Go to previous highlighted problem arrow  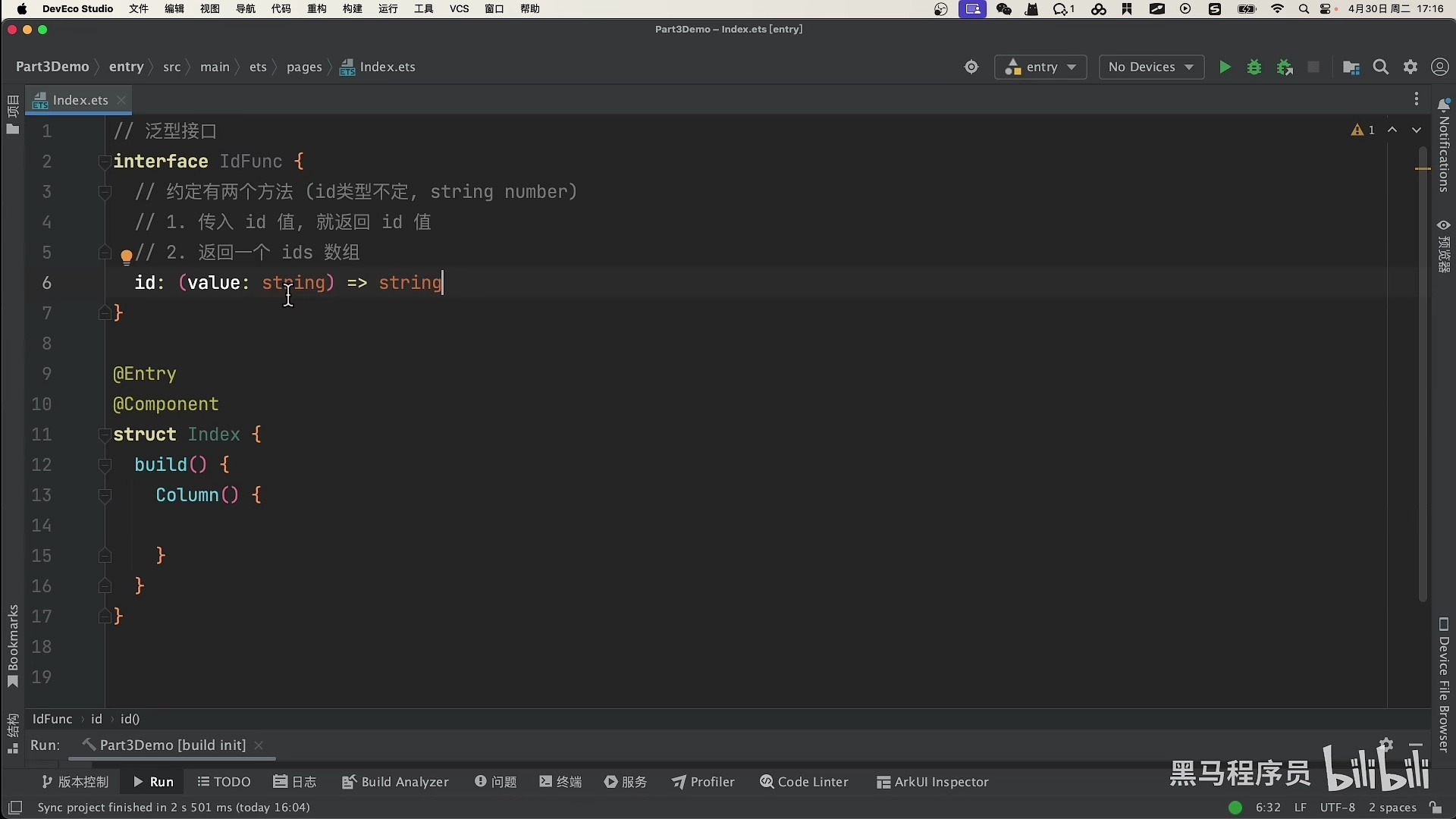pyautogui.click(x=1392, y=130)
